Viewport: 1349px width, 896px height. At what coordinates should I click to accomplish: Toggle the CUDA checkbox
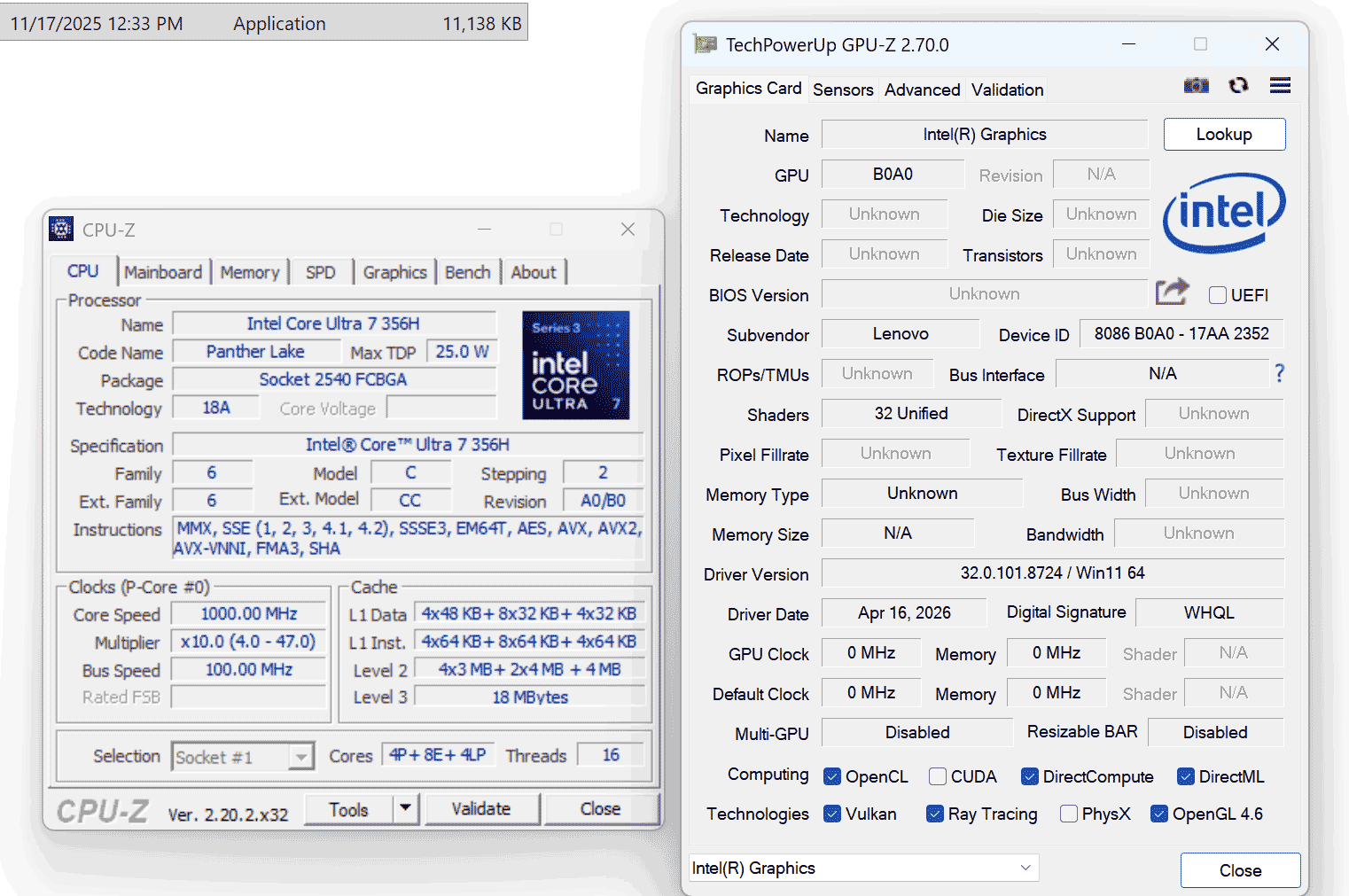click(938, 776)
